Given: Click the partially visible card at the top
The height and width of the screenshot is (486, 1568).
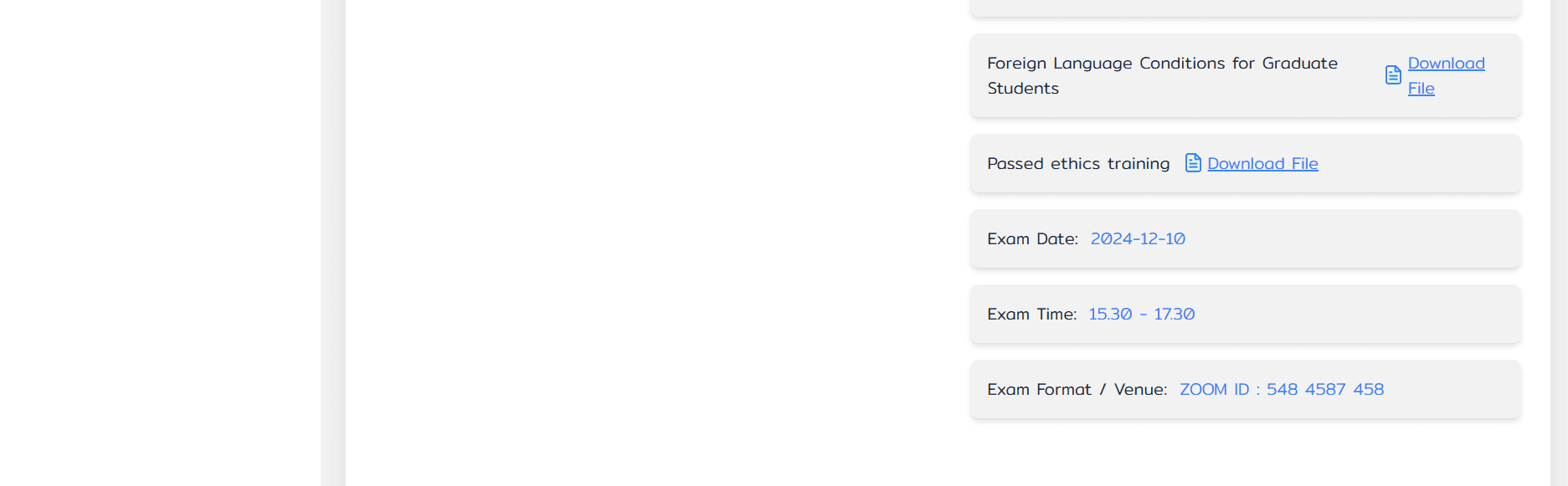Looking at the screenshot, I should [x=1245, y=7].
